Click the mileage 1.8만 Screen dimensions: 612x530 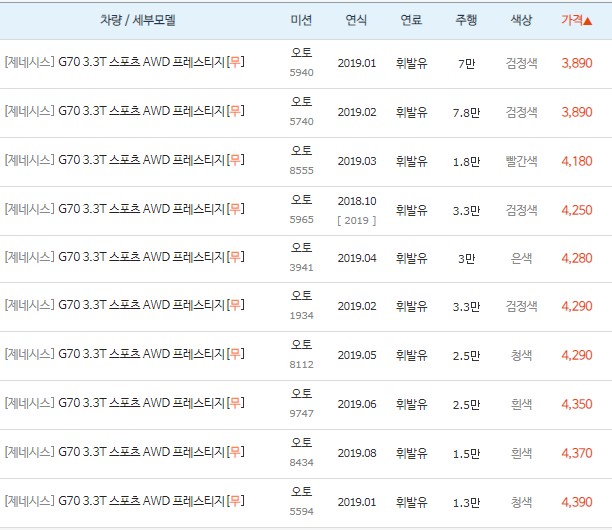[x=466, y=162]
